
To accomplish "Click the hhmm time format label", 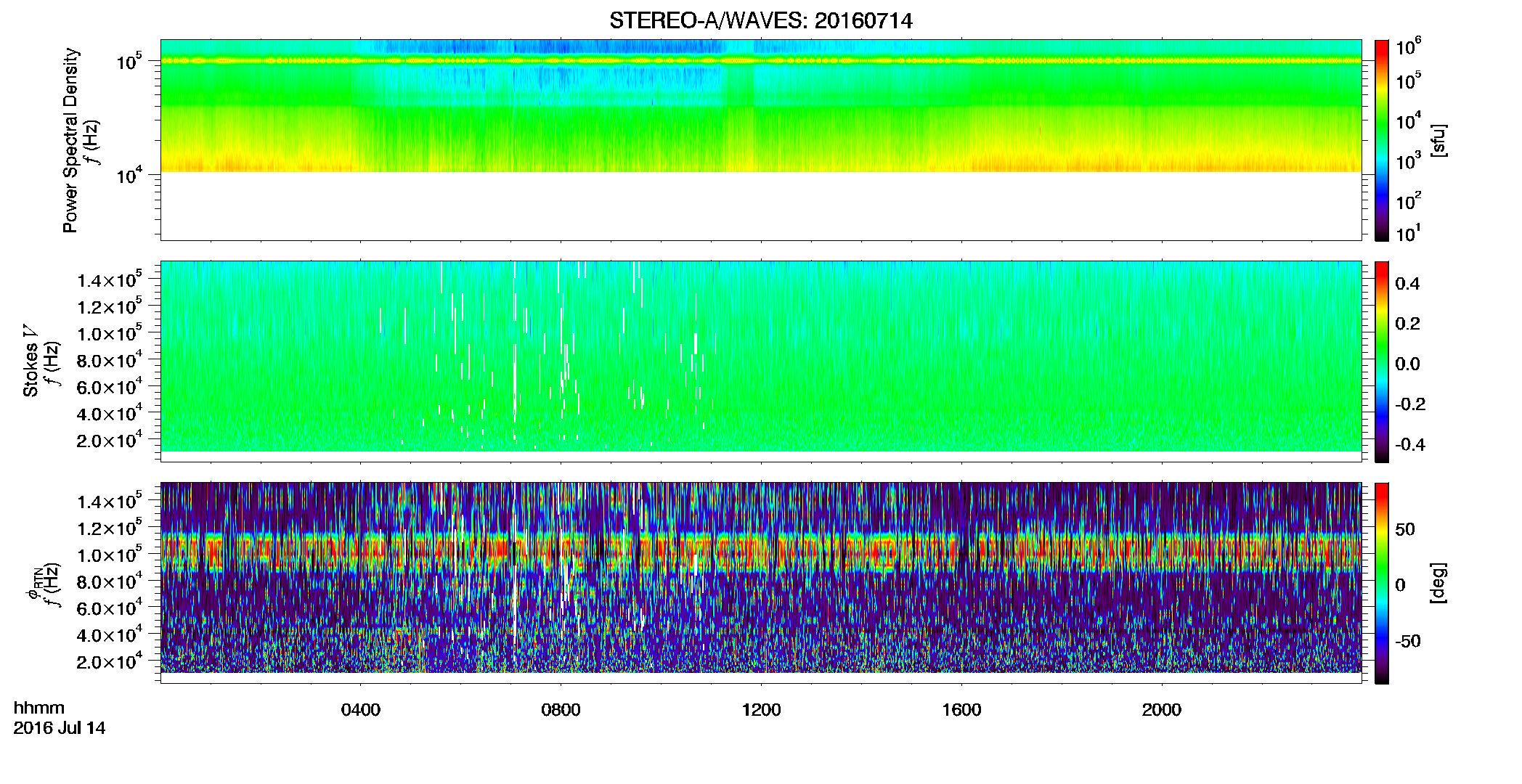I will tap(39, 708).
